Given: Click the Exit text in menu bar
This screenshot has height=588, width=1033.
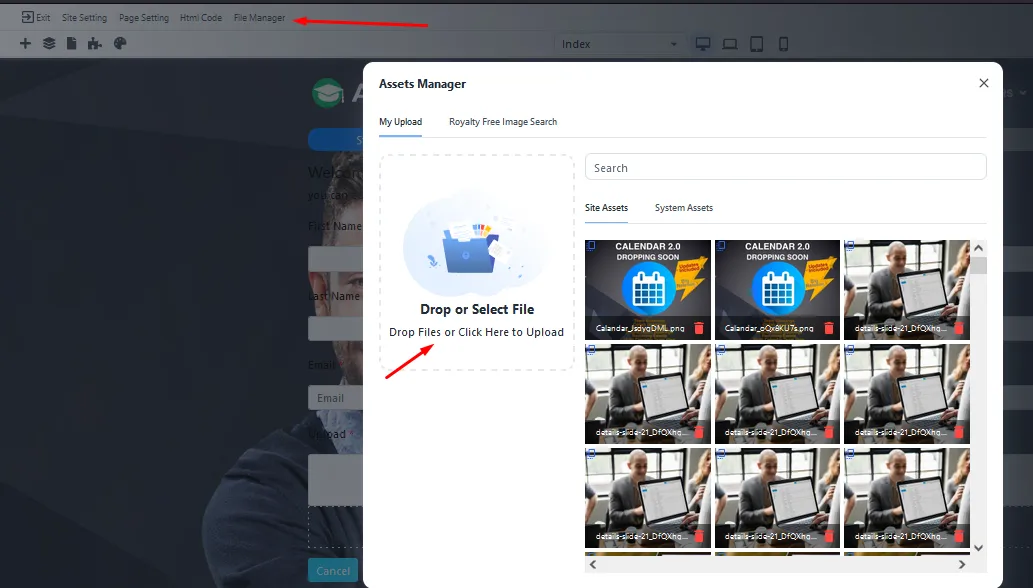Looking at the screenshot, I should tap(43, 18).
